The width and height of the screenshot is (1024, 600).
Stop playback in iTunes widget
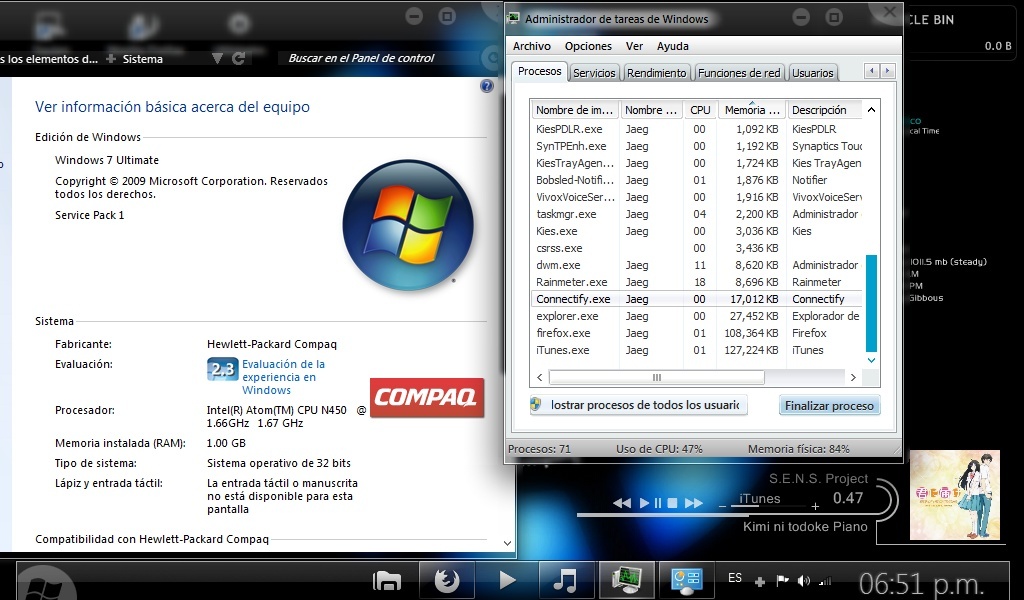pos(672,503)
